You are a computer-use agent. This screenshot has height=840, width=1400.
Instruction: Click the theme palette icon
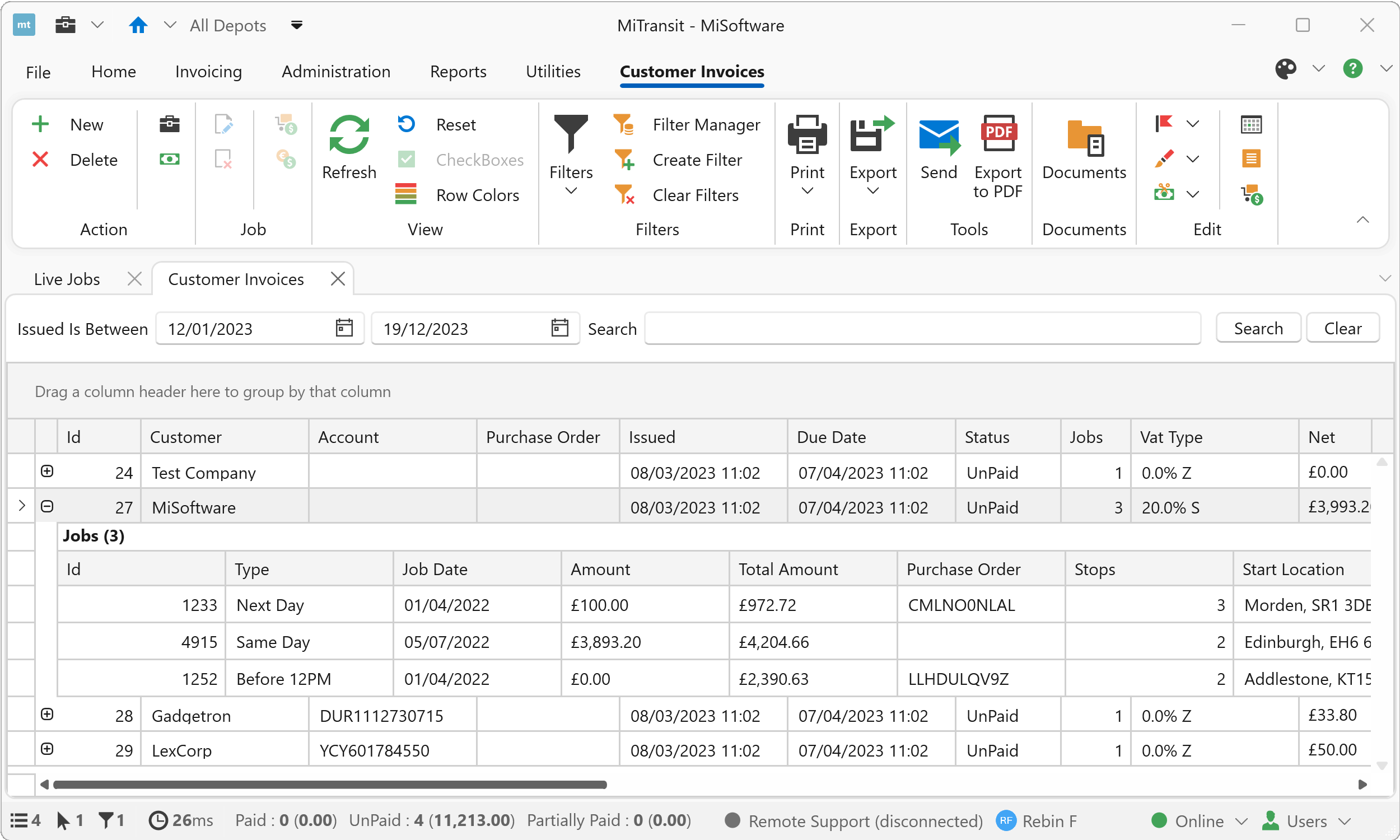[1285, 69]
